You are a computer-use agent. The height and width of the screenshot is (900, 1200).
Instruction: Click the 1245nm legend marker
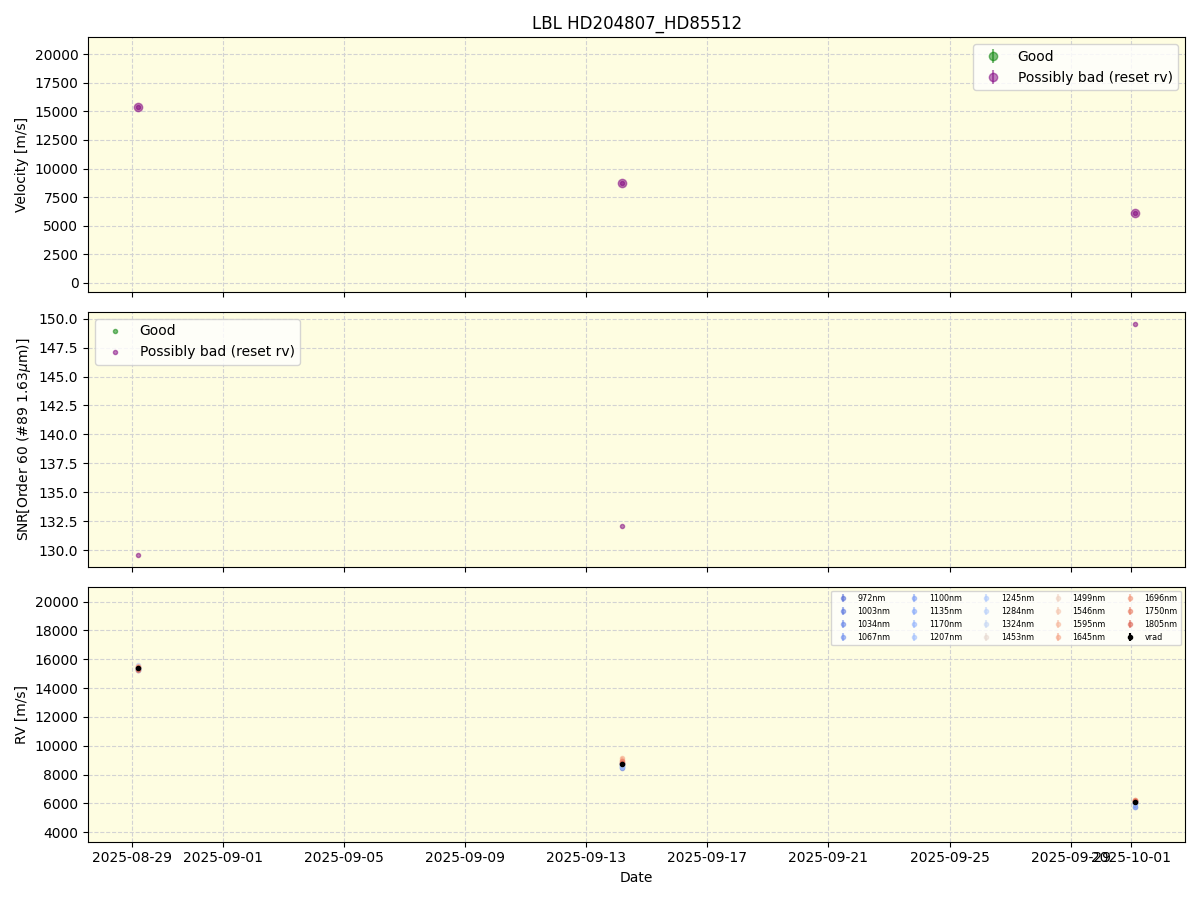point(986,598)
